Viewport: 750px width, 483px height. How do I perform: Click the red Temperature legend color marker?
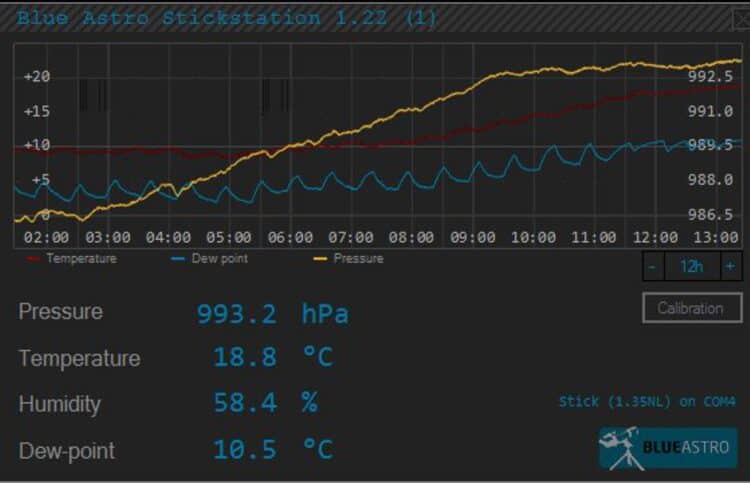click(33, 259)
